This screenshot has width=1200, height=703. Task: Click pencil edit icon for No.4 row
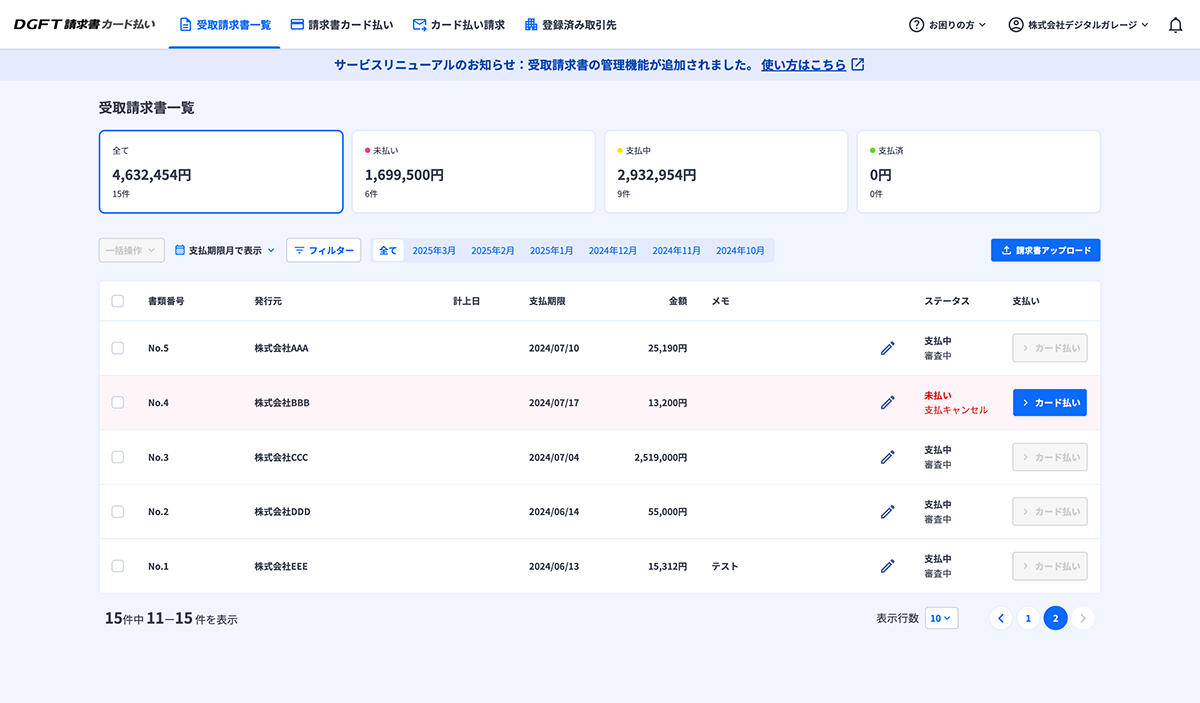coord(887,402)
